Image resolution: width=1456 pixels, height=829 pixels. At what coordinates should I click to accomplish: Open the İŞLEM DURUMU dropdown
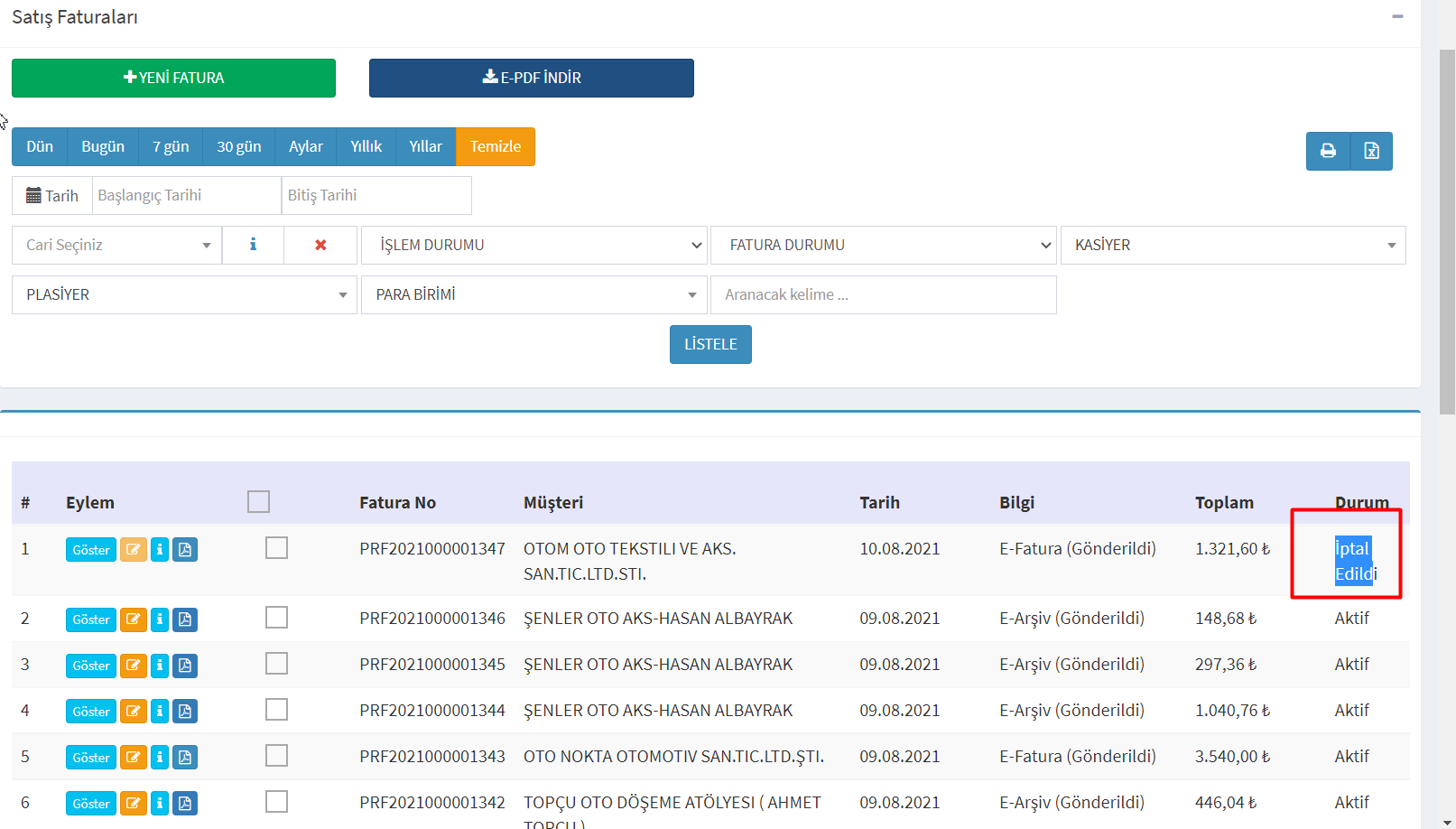(533, 245)
